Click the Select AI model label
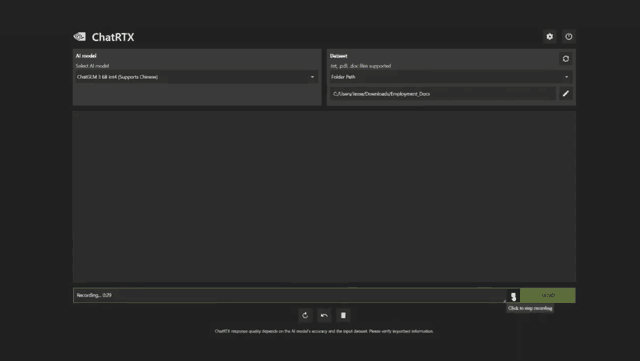This screenshot has width=640, height=361. 92,66
